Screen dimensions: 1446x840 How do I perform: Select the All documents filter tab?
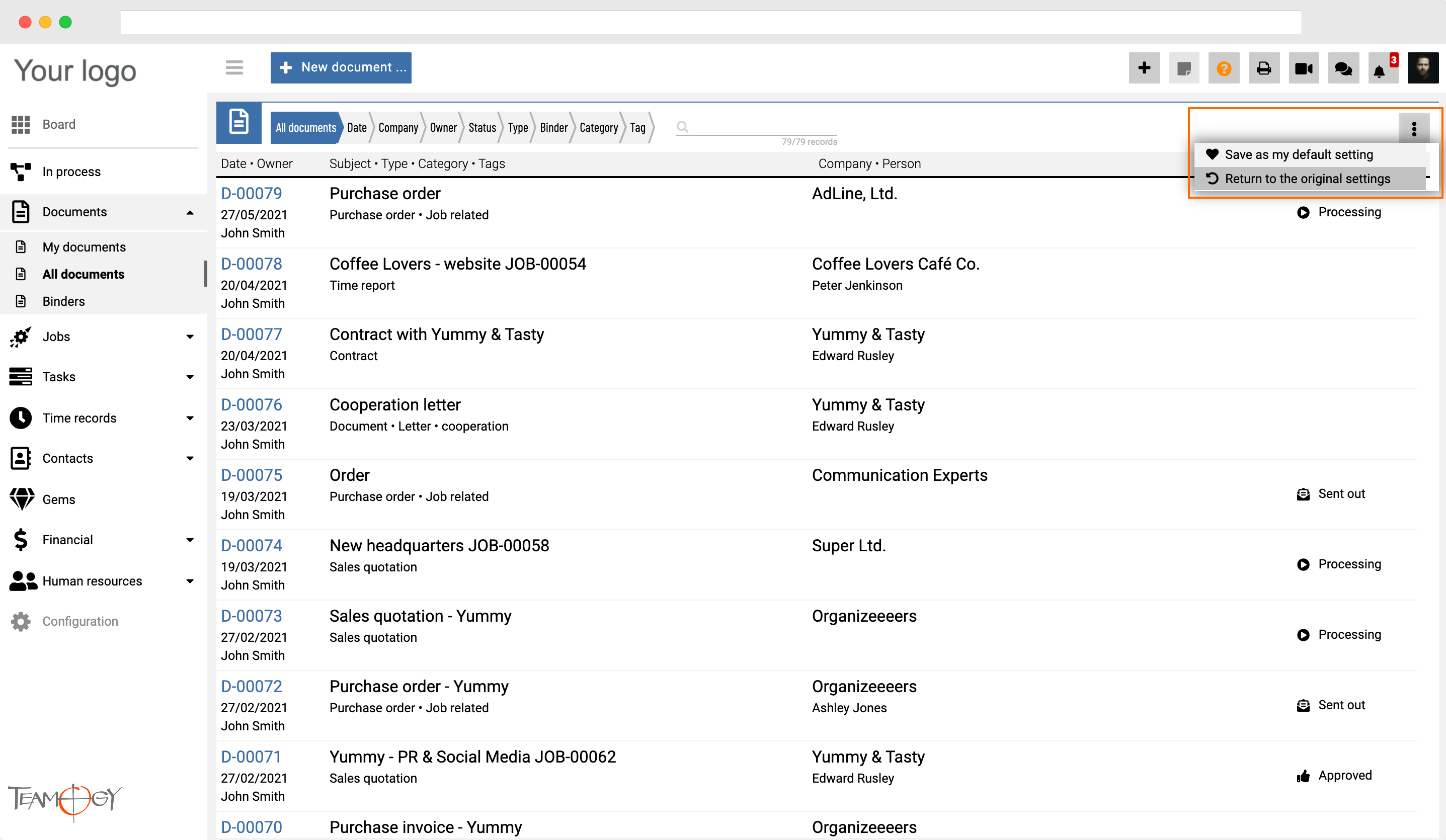pos(306,127)
